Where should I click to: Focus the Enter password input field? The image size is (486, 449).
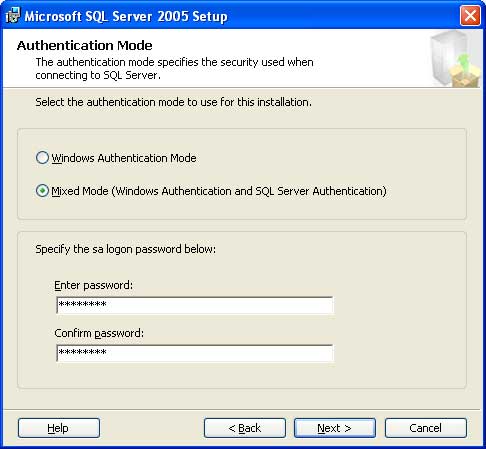tap(195, 305)
